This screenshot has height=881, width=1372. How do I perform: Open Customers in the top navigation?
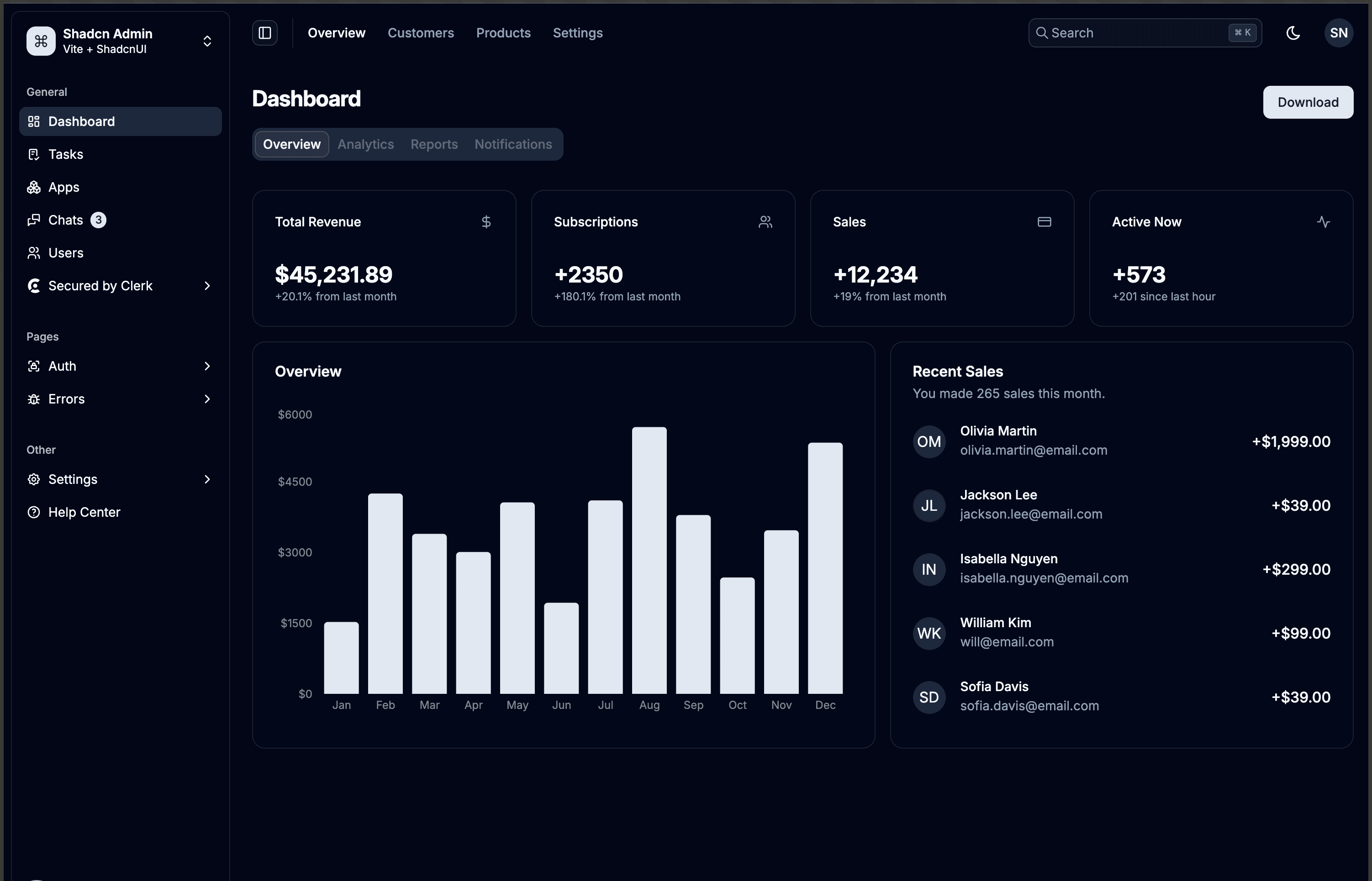click(421, 33)
